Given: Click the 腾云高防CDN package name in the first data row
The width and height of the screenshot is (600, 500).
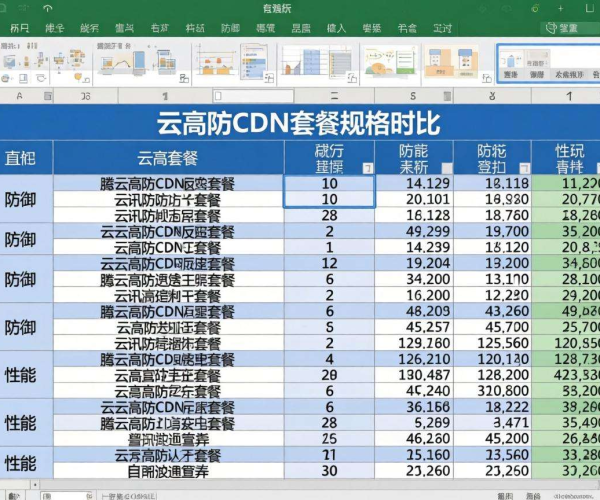Looking at the screenshot, I should pos(168,184).
